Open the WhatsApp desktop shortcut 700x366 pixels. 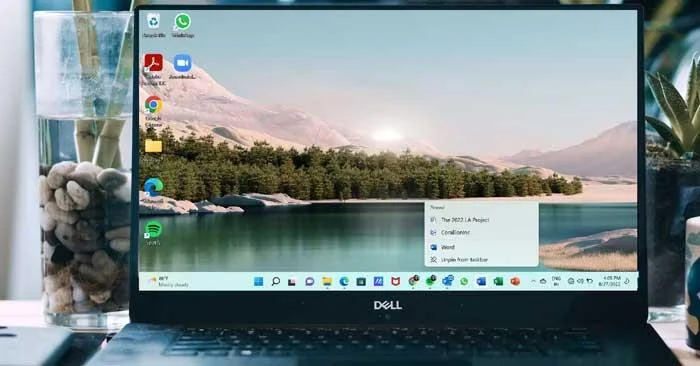(183, 25)
